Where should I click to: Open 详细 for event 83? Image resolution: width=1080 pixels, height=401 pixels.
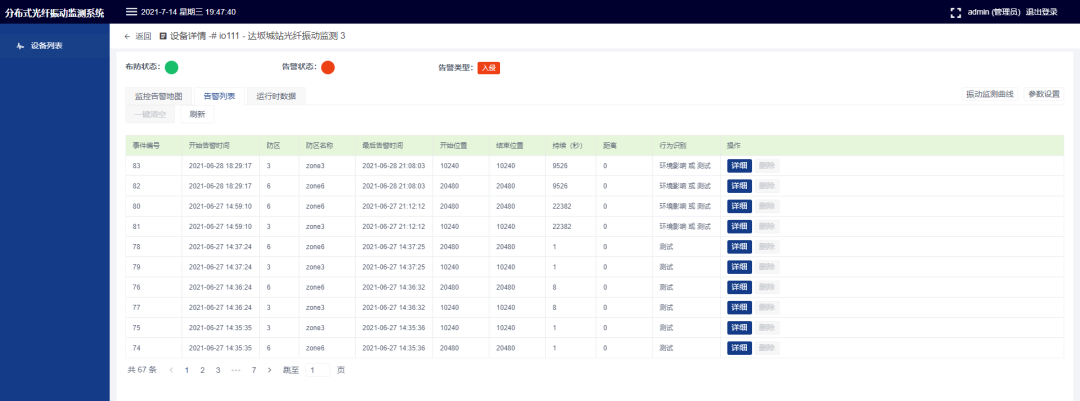pos(739,165)
